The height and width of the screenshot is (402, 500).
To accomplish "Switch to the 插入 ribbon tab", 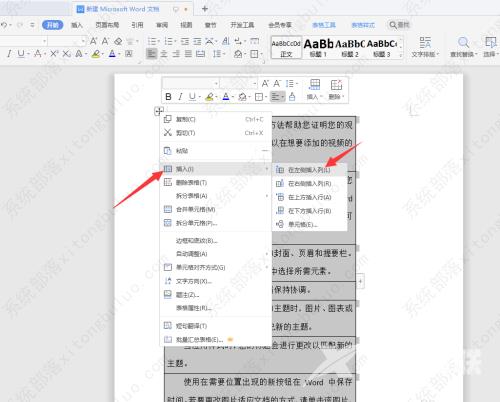I will click(x=77, y=25).
